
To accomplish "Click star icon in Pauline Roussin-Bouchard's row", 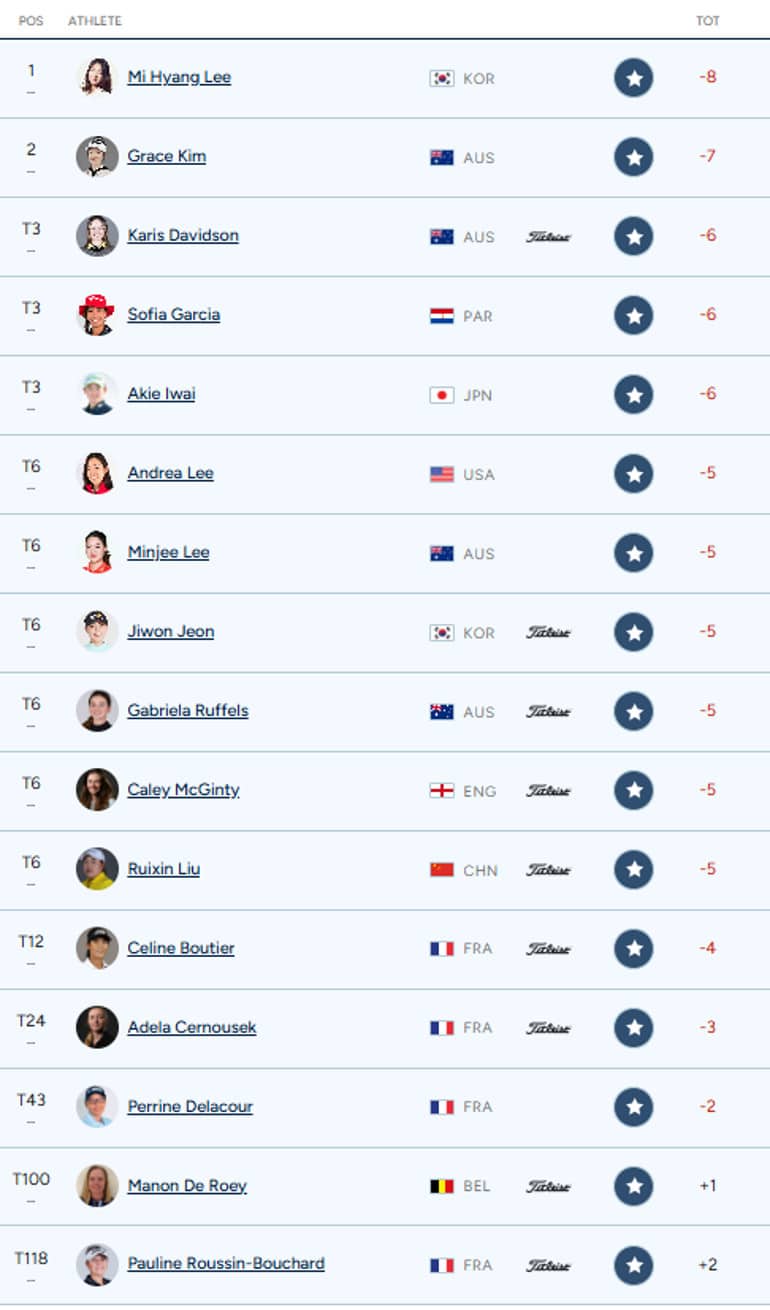I will (633, 1266).
